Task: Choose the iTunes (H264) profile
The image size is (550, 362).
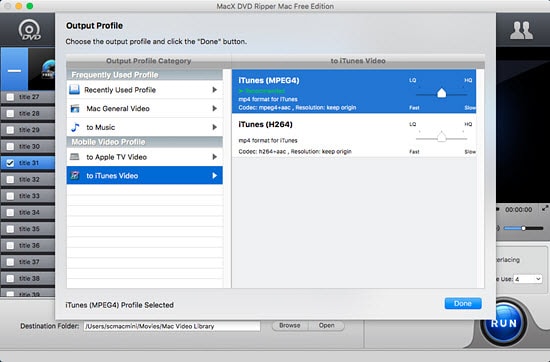Action: (354, 135)
